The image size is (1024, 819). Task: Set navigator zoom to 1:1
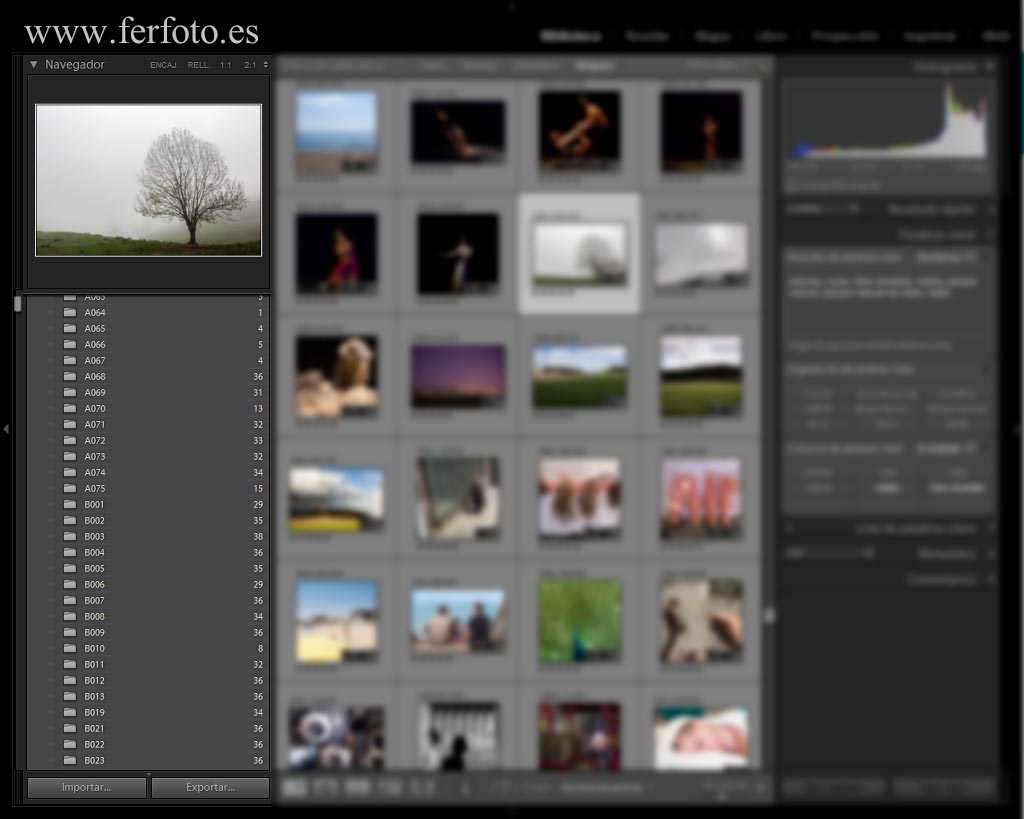[x=225, y=65]
